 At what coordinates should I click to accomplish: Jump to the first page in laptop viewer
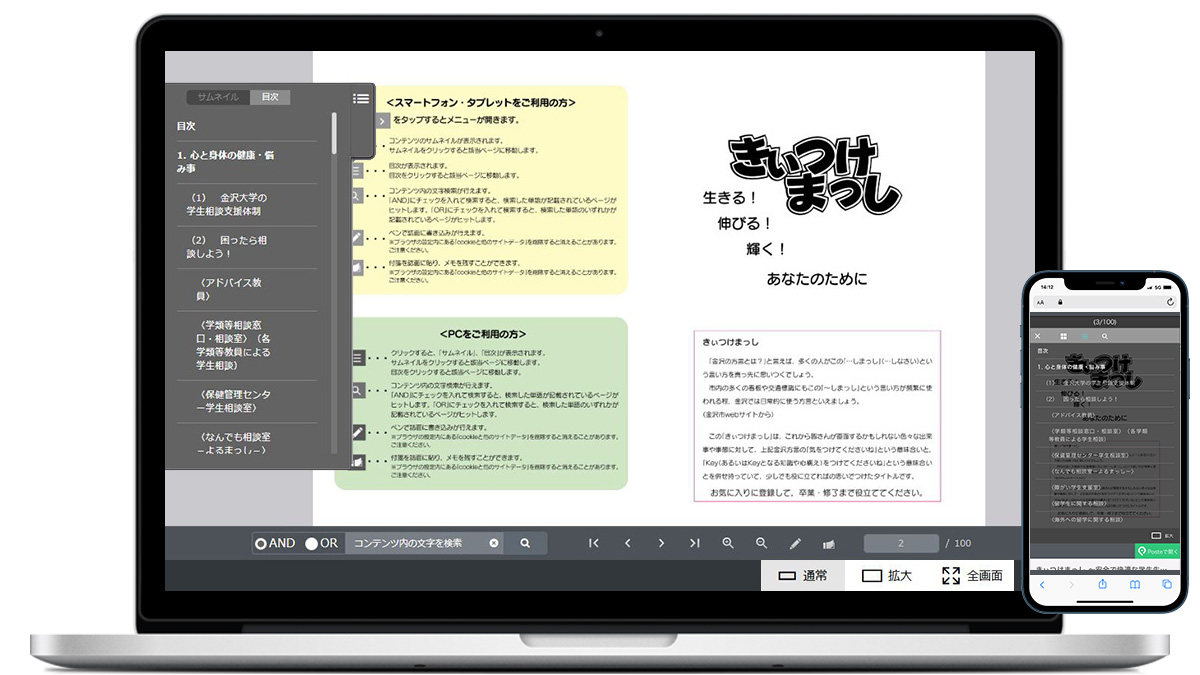point(594,543)
